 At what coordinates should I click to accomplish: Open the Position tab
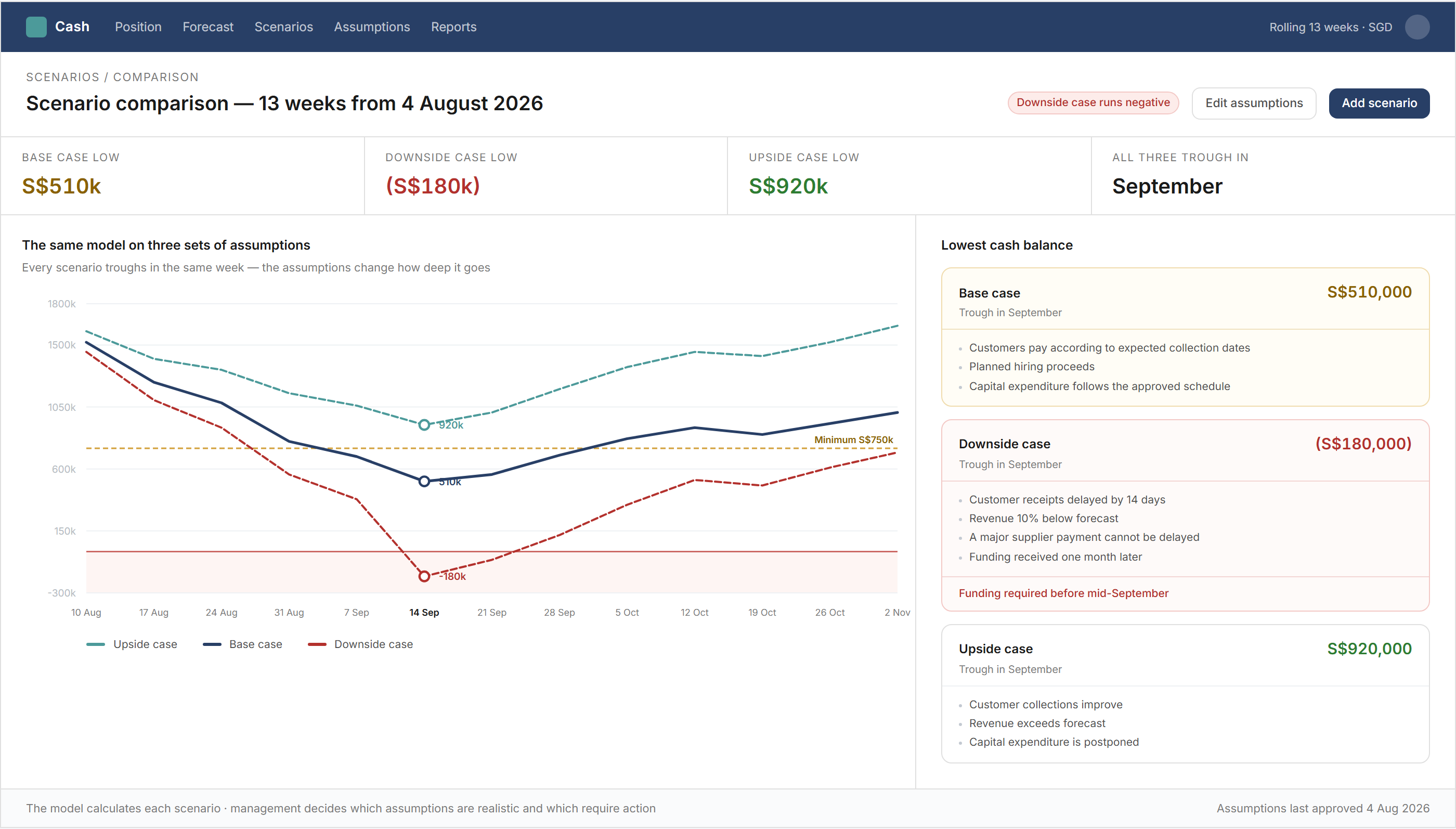pos(138,27)
